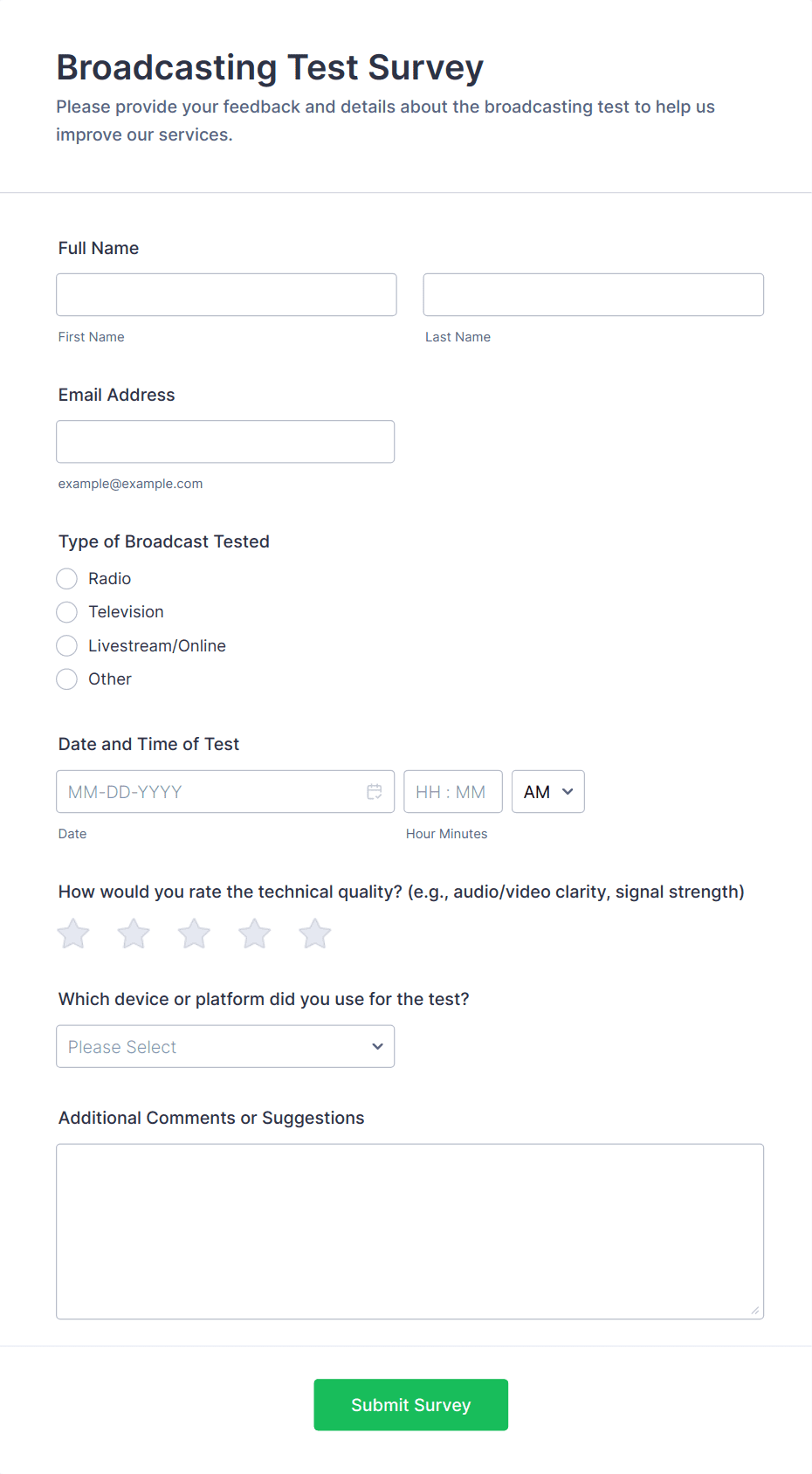
Task: Click the Submit Survey button
Action: (410, 1405)
